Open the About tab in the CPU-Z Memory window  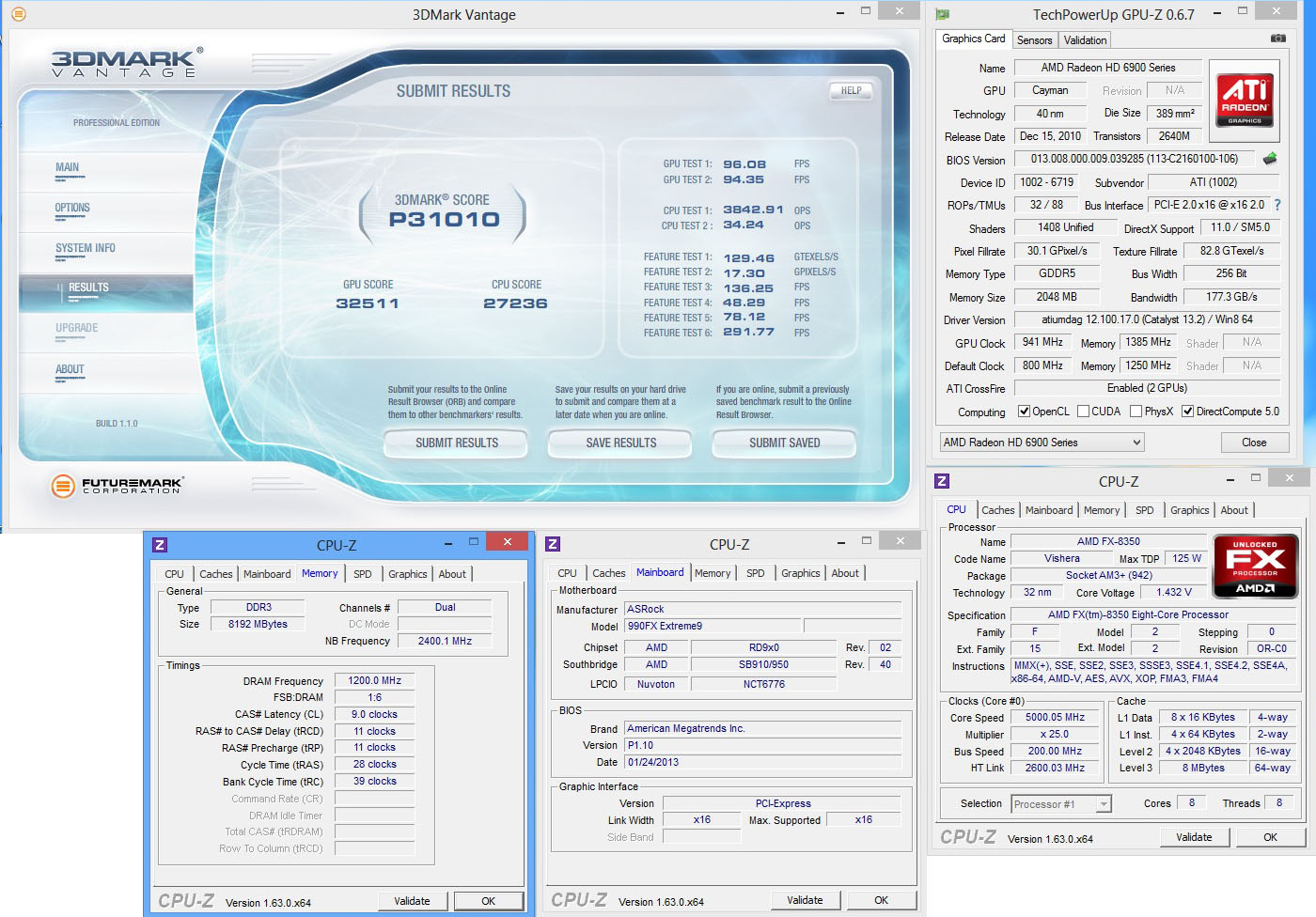[x=452, y=574]
